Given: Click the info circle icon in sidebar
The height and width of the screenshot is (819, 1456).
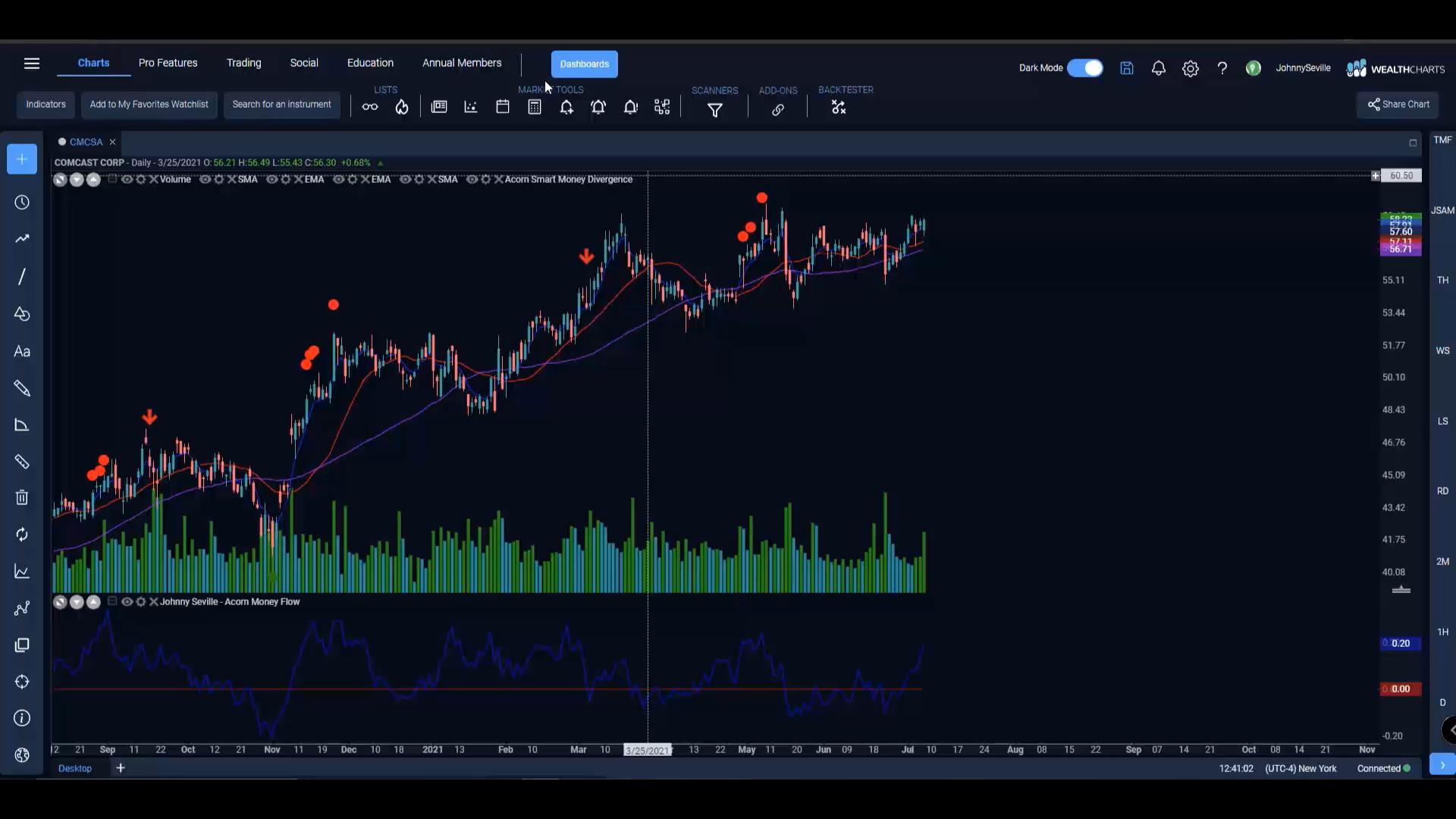Looking at the screenshot, I should 22,718.
